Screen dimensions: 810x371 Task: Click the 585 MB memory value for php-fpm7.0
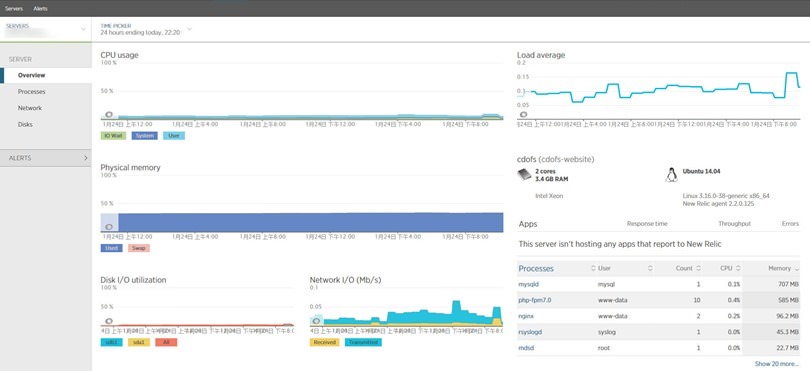pyautogui.click(x=788, y=300)
